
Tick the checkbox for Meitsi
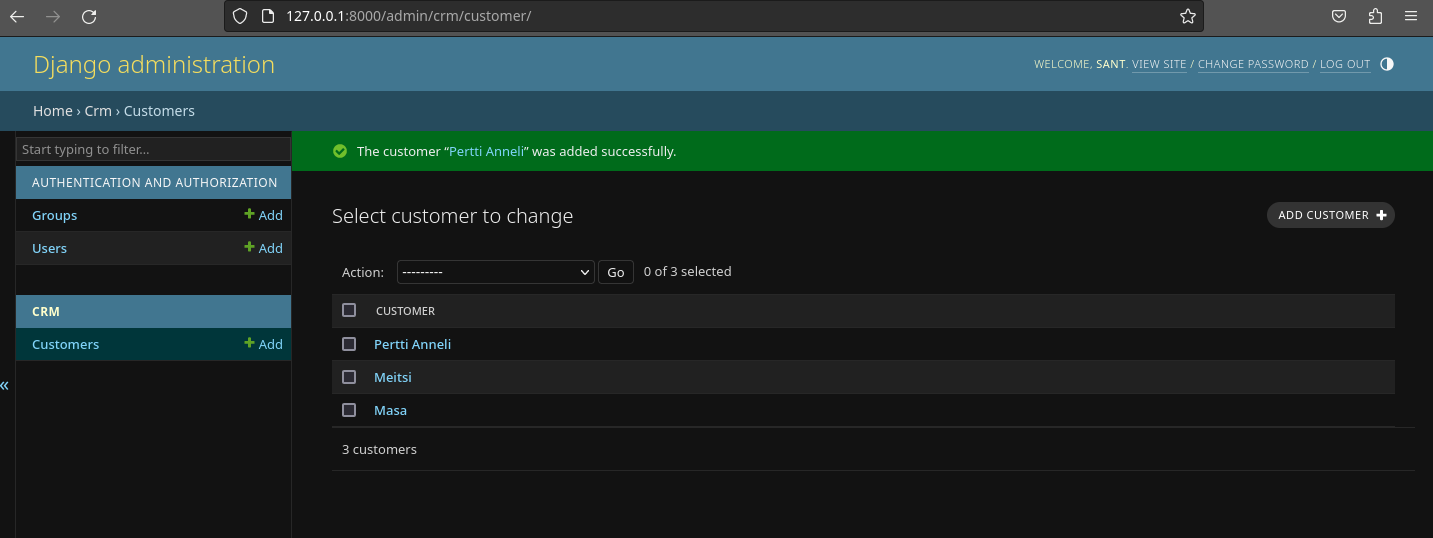(349, 377)
